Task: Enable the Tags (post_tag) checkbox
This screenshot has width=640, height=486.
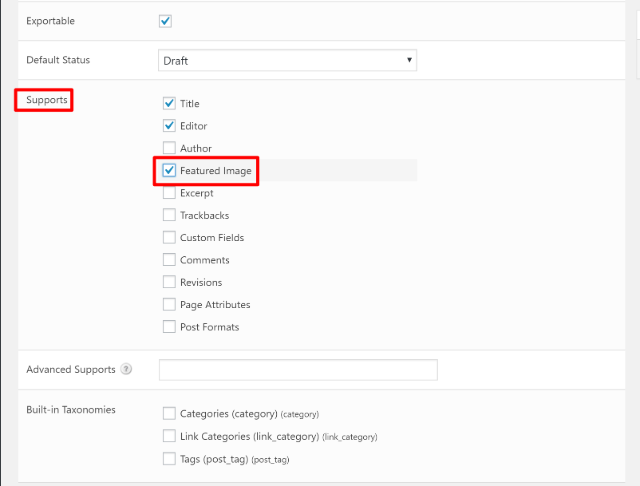Action: (169, 459)
